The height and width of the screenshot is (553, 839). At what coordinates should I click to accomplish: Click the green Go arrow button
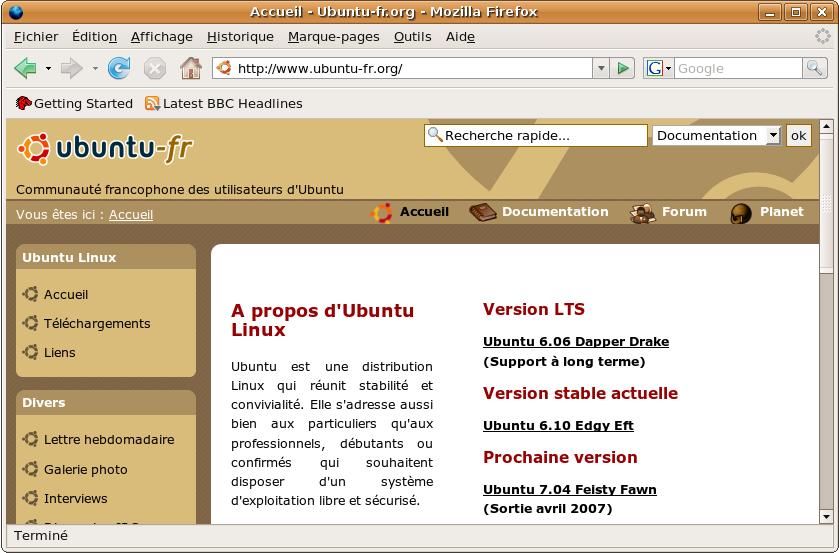click(x=623, y=68)
